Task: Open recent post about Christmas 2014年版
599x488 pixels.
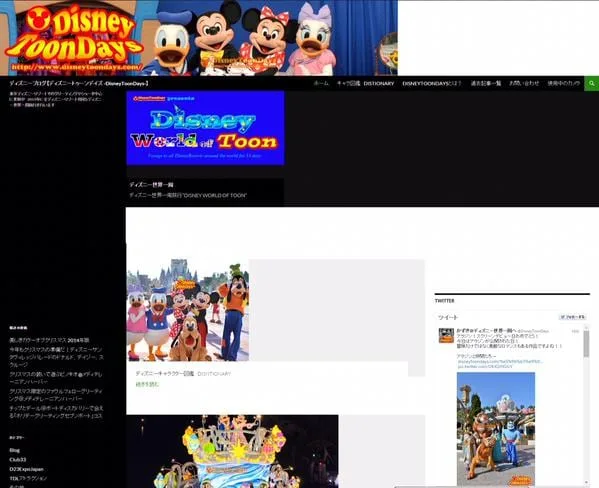Action: (49, 340)
